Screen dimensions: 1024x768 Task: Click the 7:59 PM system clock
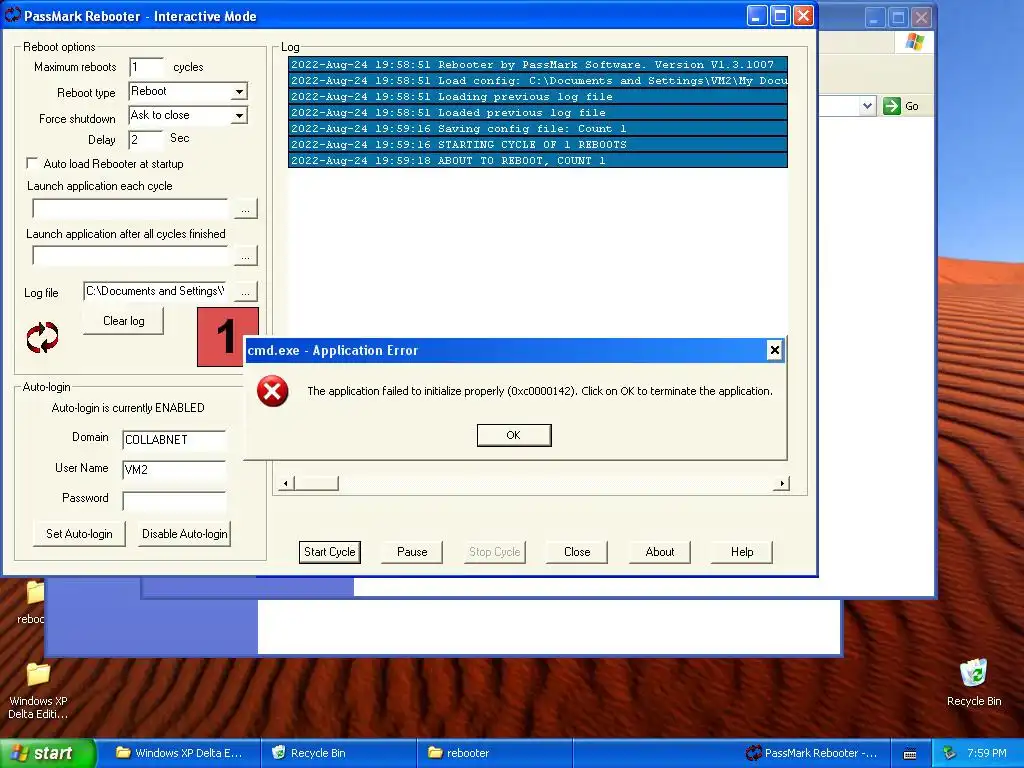(987, 753)
